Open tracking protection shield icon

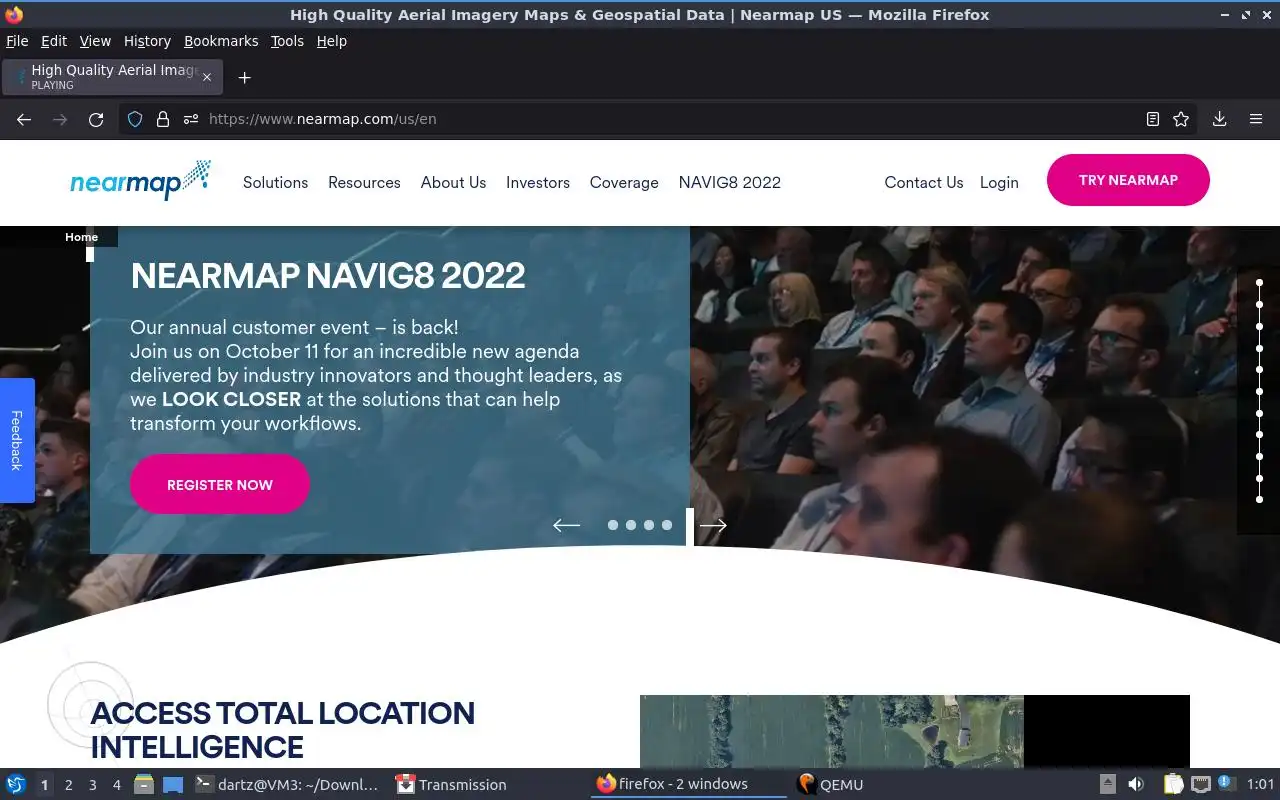pos(135,119)
